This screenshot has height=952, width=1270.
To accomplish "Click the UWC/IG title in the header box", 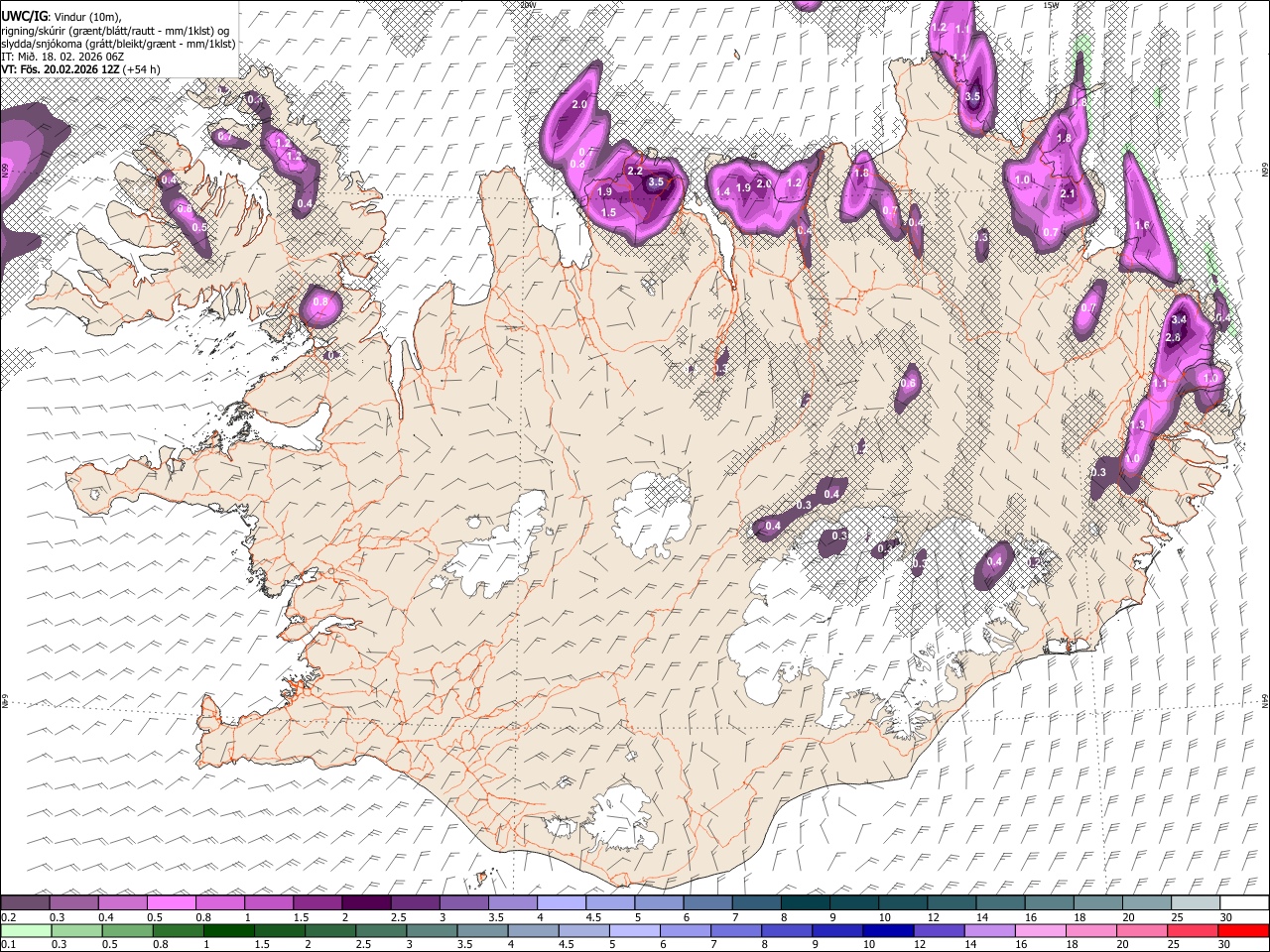I will 24,16.
